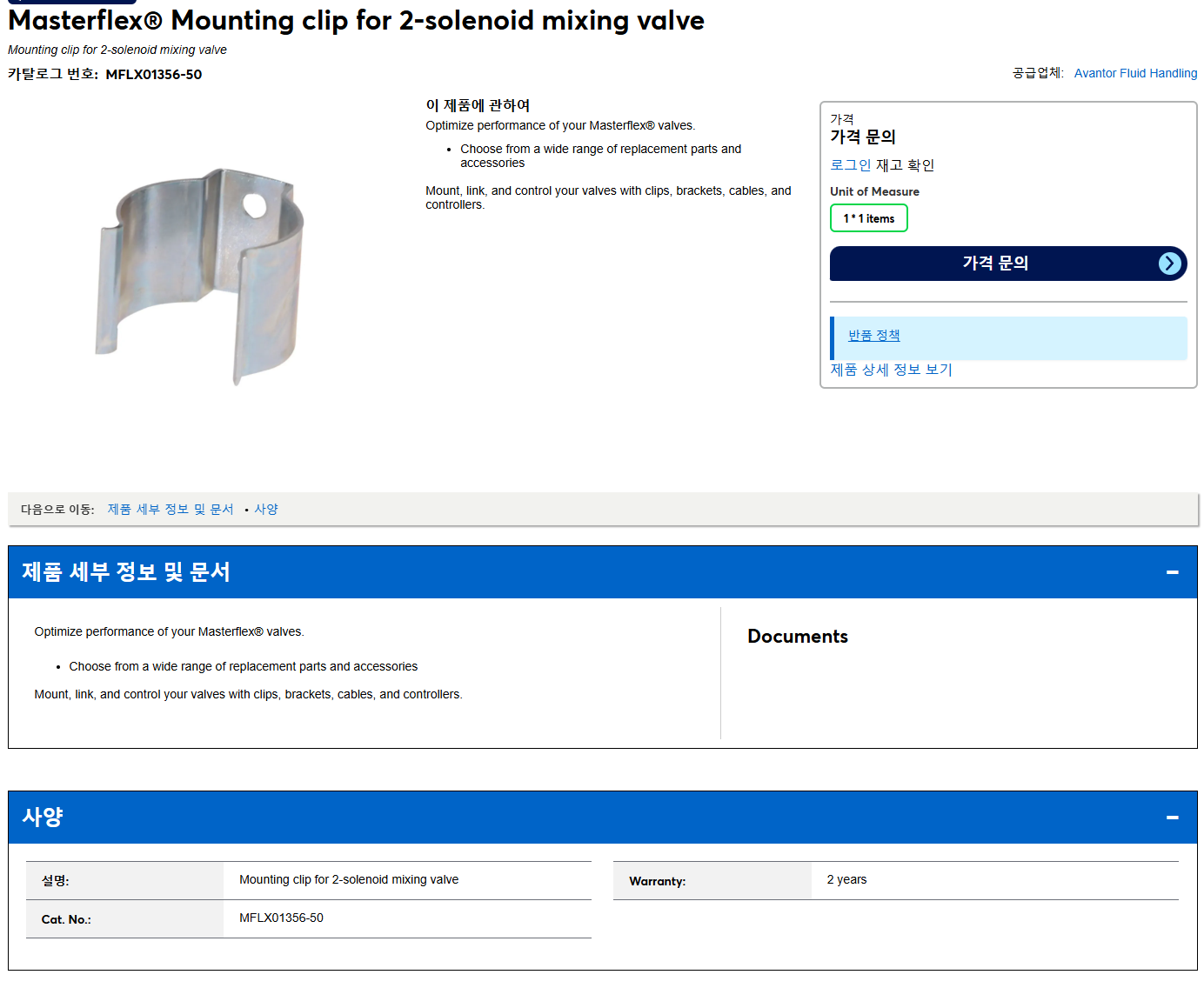
Task: Click the catalog number MFLX01356-50 at top
Action: pos(154,75)
